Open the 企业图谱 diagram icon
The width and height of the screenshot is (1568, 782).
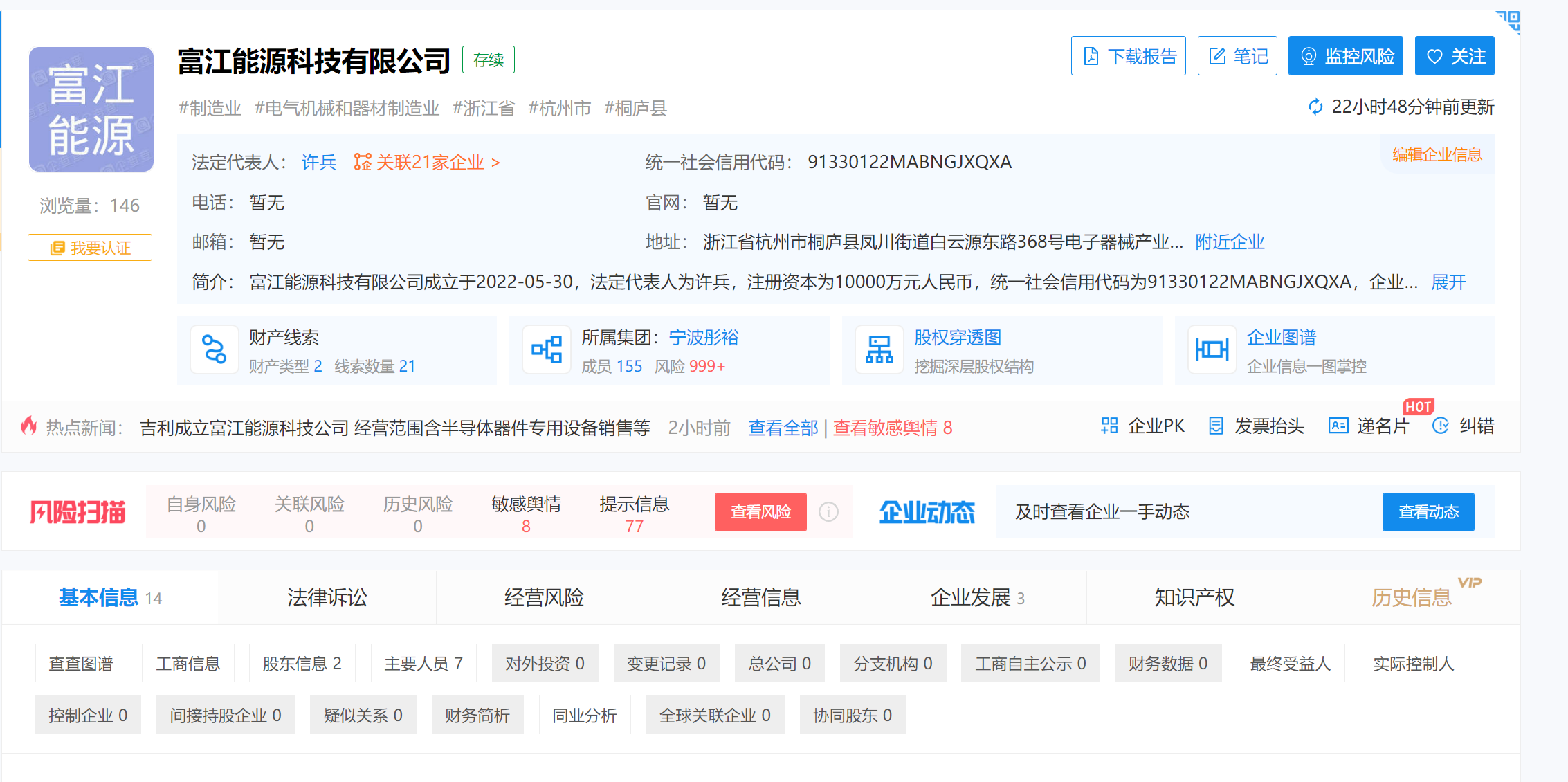pyautogui.click(x=1212, y=349)
